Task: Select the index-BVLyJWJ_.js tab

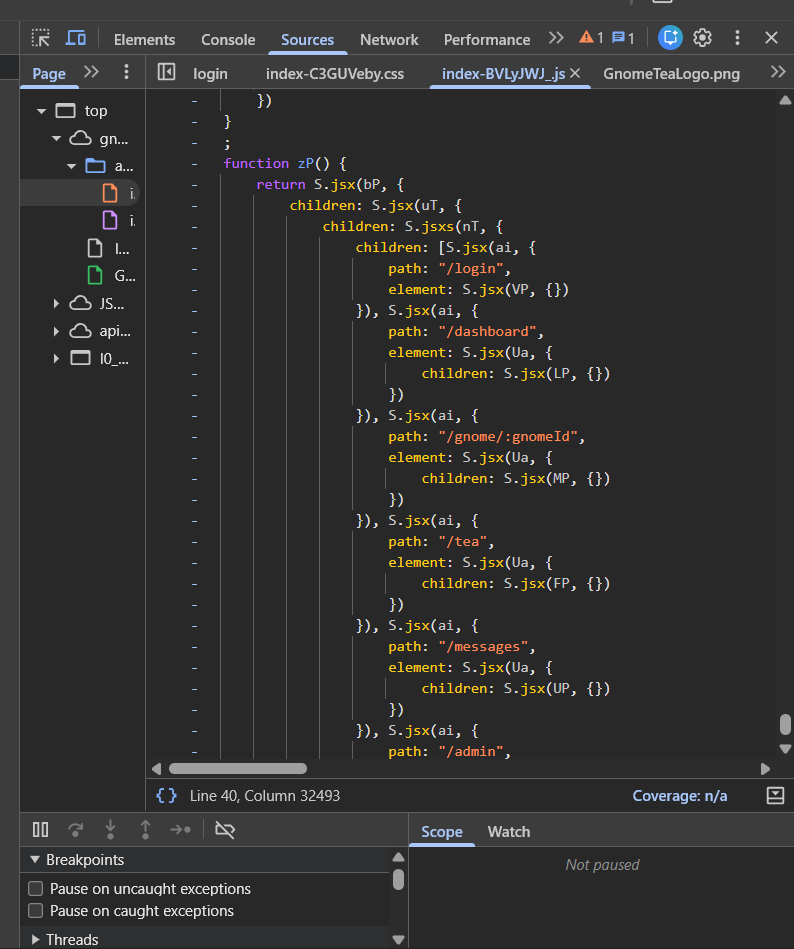Action: 504,74
